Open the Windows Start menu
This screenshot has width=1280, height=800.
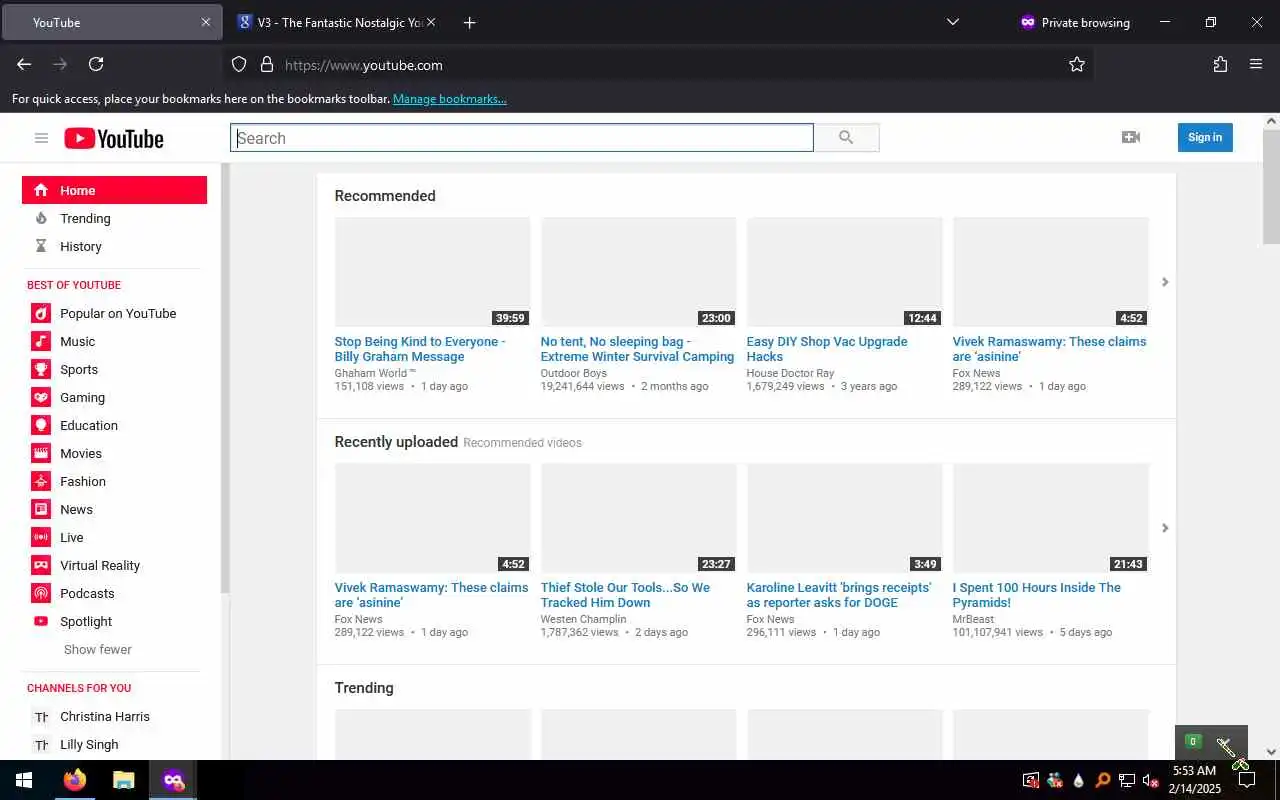point(24,780)
